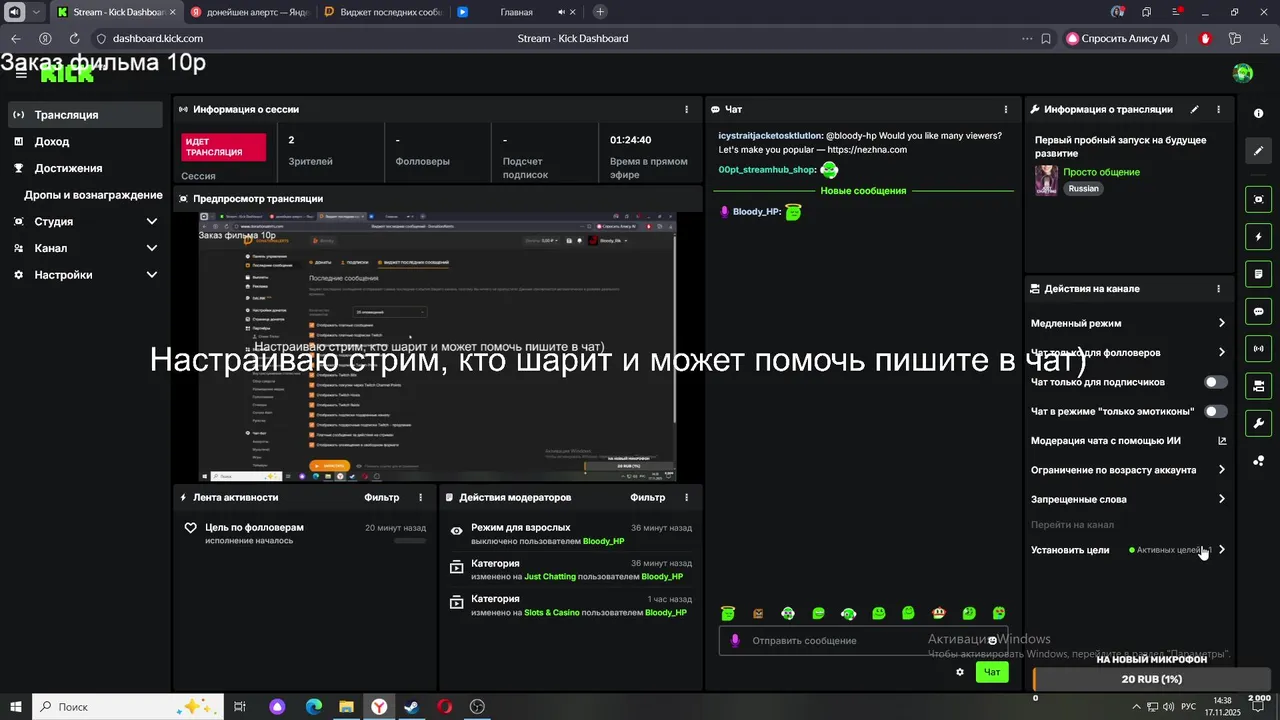Open the info icon in the right rail
The width and height of the screenshot is (1280, 720).
point(1258,113)
